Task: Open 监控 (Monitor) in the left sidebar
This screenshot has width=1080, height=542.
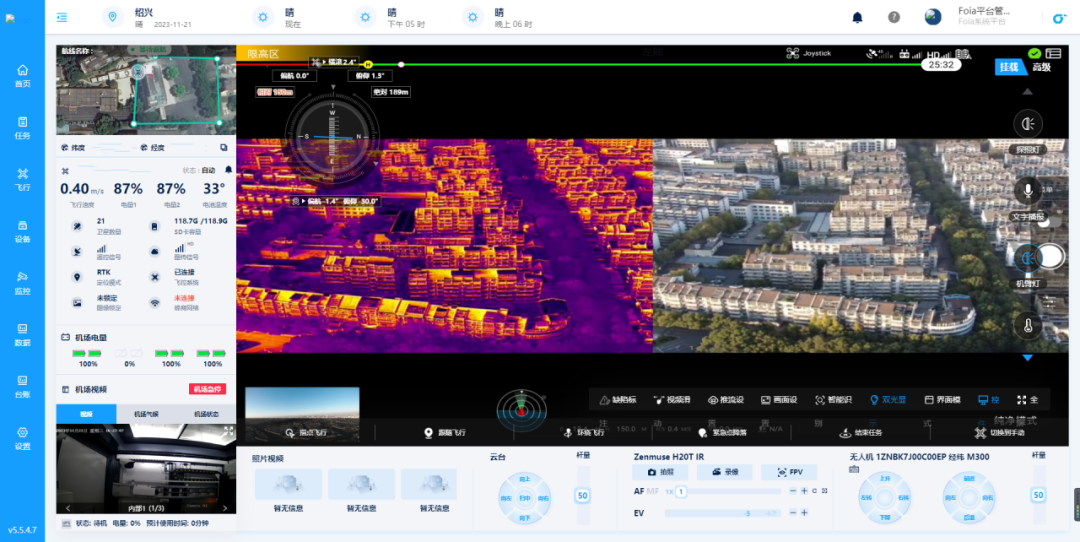Action: pos(22,283)
